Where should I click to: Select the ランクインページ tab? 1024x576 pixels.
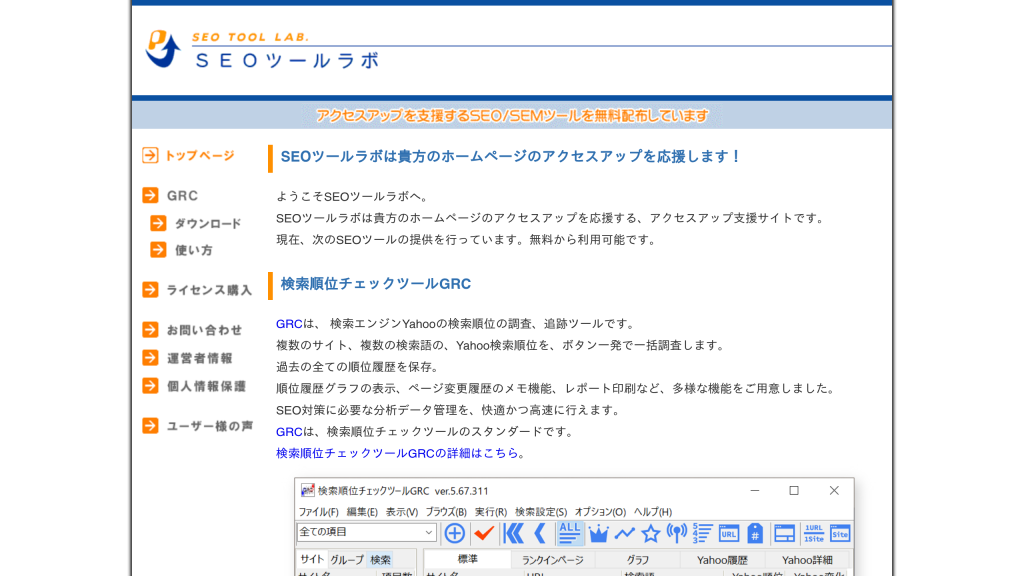coord(552,560)
